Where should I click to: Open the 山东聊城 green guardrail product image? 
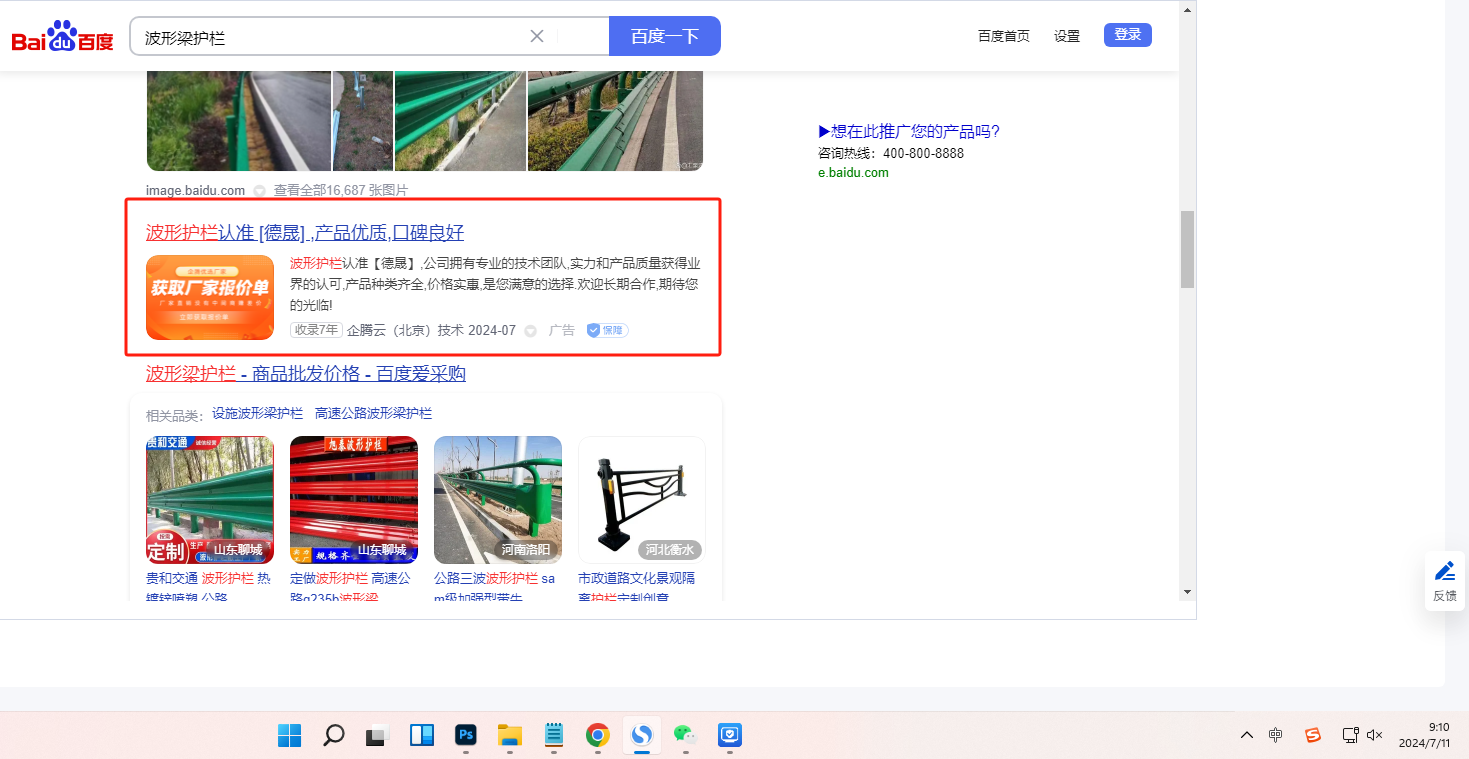pos(210,500)
